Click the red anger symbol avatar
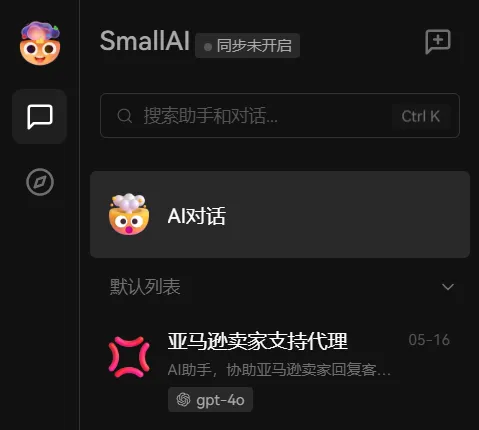The width and height of the screenshot is (479, 430). [x=129, y=357]
